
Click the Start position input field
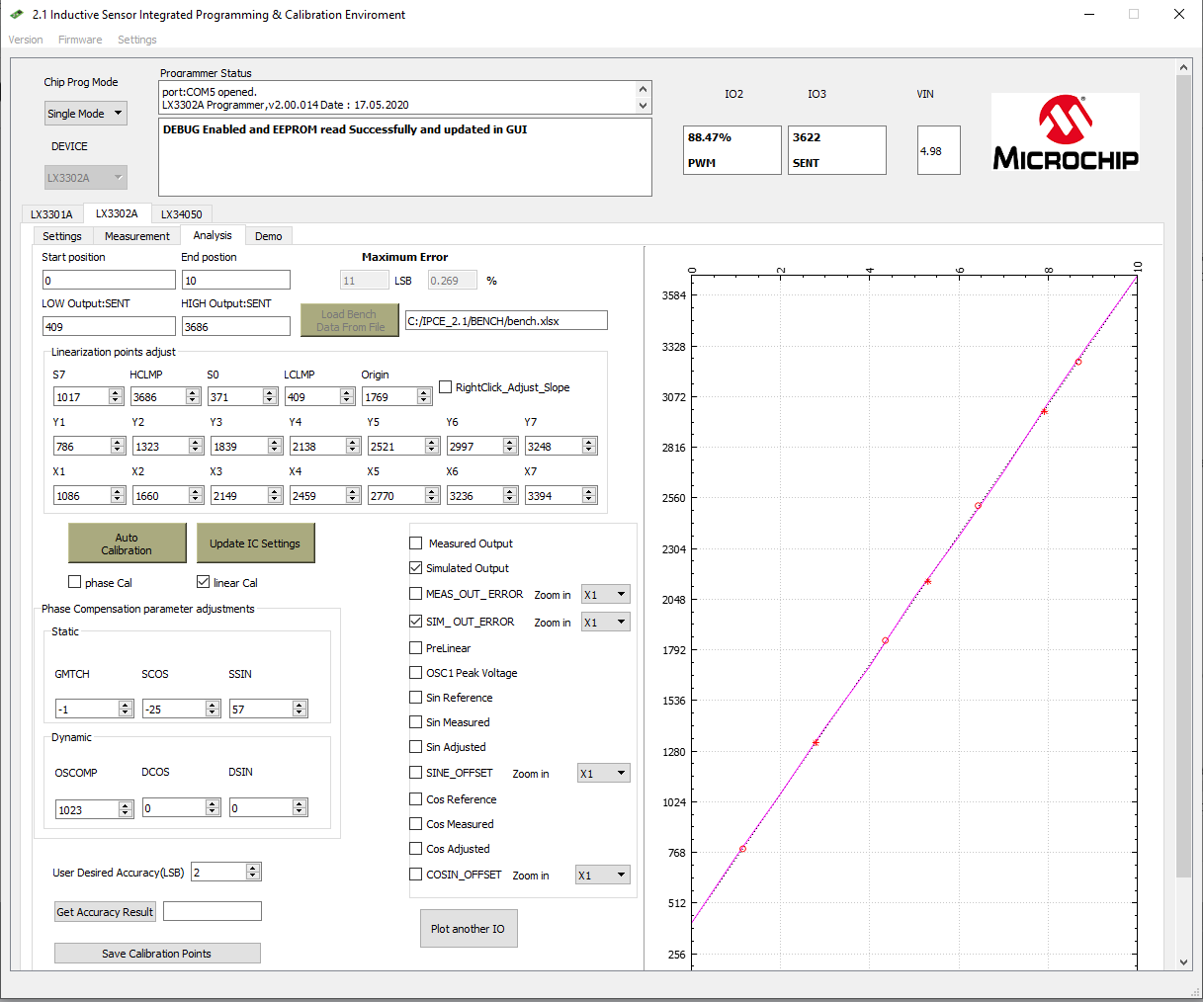[109, 281]
